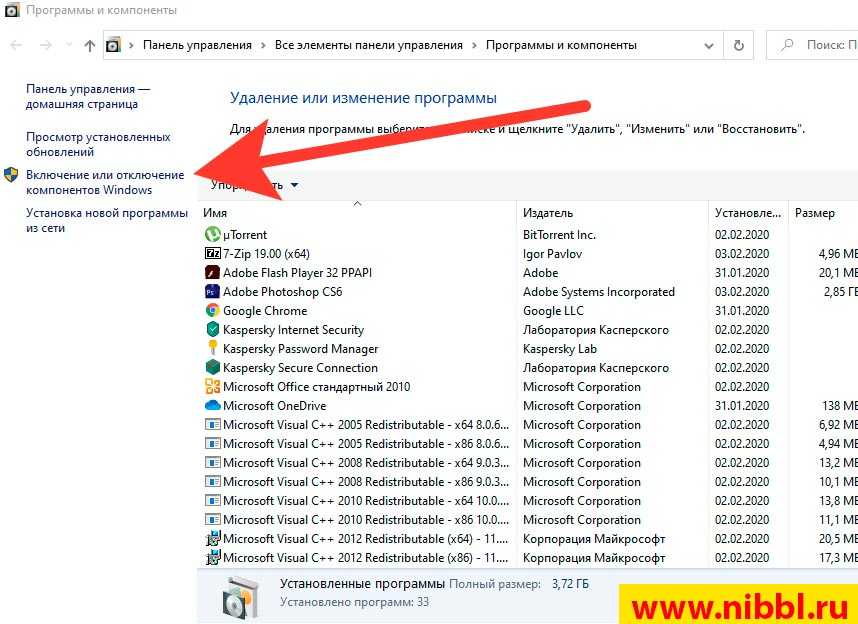The image size is (858, 624).
Task: Expand the address bar history dropdown
Action: [x=709, y=46]
